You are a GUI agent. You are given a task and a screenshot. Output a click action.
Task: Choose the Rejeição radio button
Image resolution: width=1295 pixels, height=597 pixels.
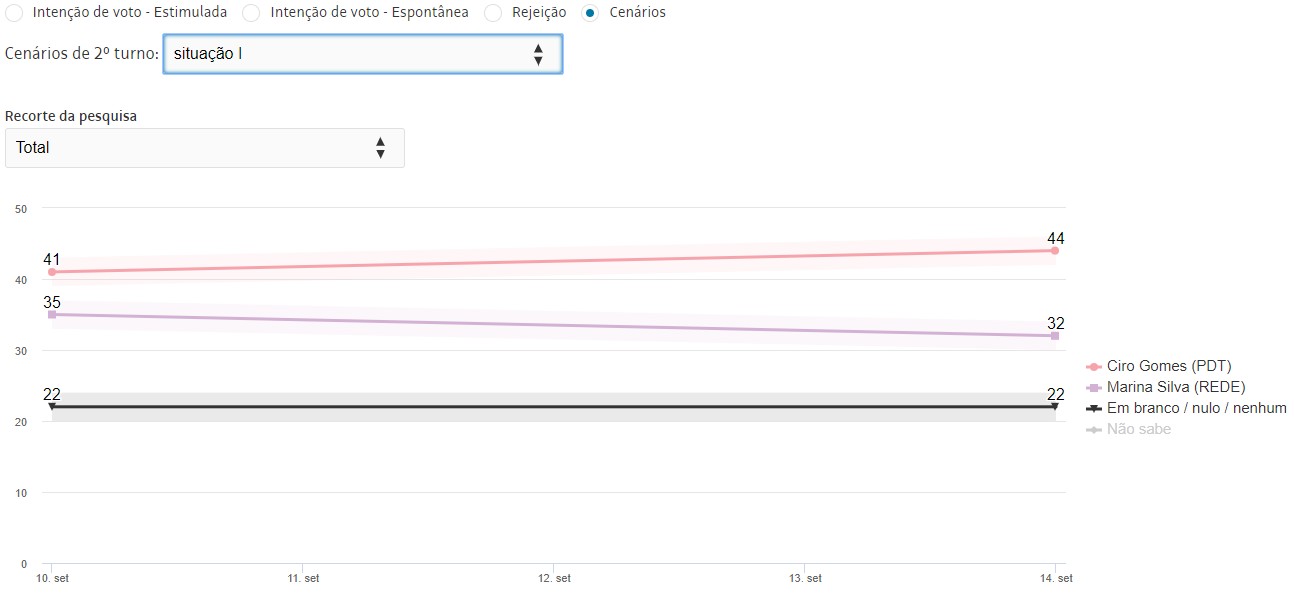[x=493, y=13]
